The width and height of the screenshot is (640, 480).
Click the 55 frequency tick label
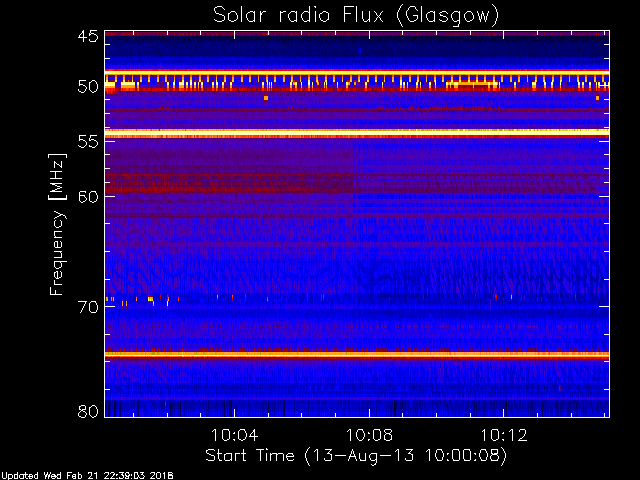[88, 142]
